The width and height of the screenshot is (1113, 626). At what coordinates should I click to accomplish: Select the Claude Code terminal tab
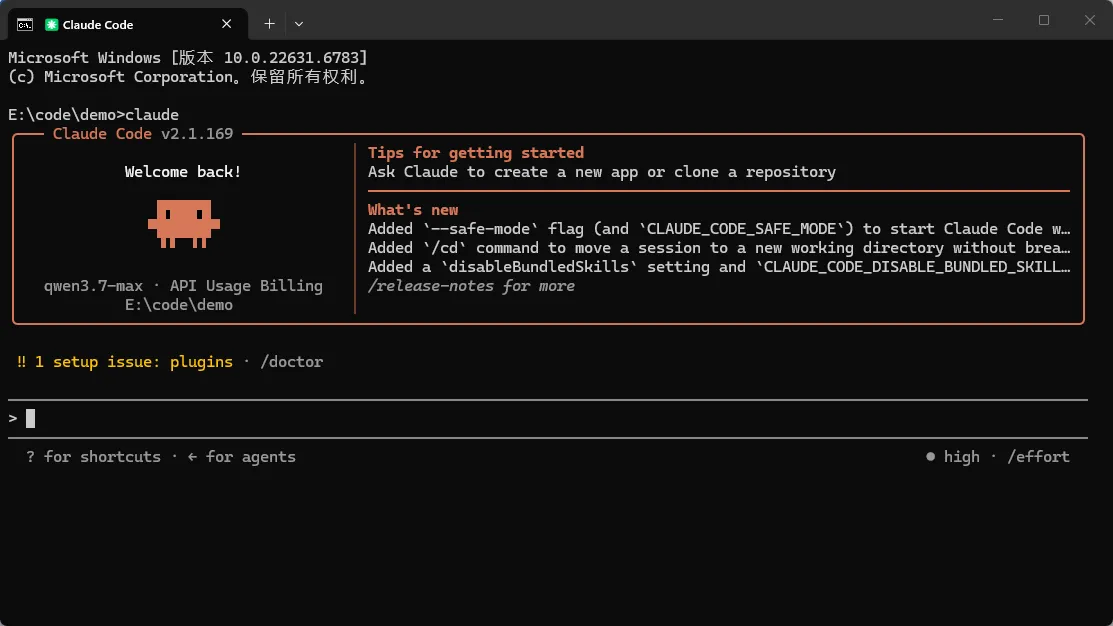(x=128, y=24)
